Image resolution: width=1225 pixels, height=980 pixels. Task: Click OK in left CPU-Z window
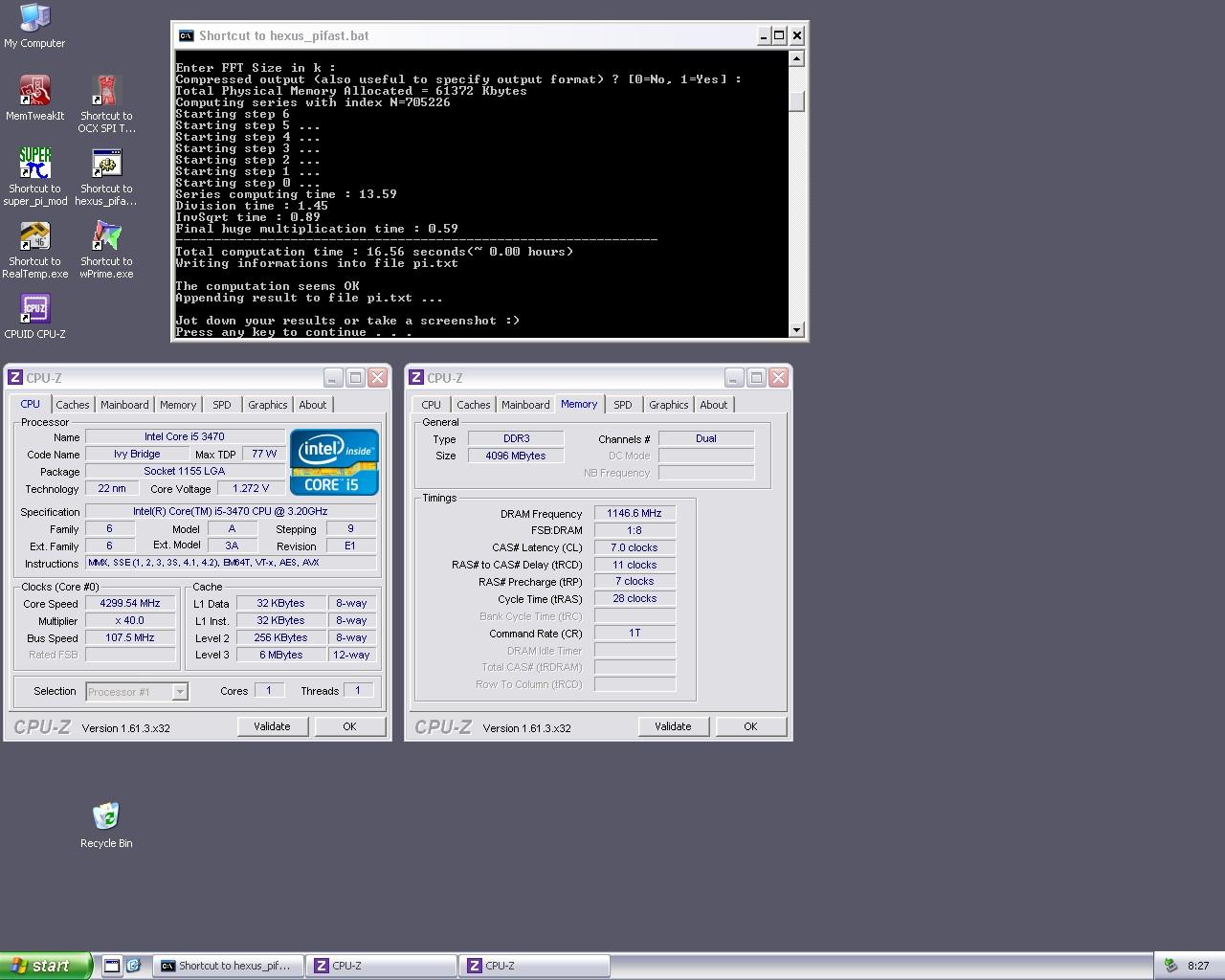click(349, 726)
